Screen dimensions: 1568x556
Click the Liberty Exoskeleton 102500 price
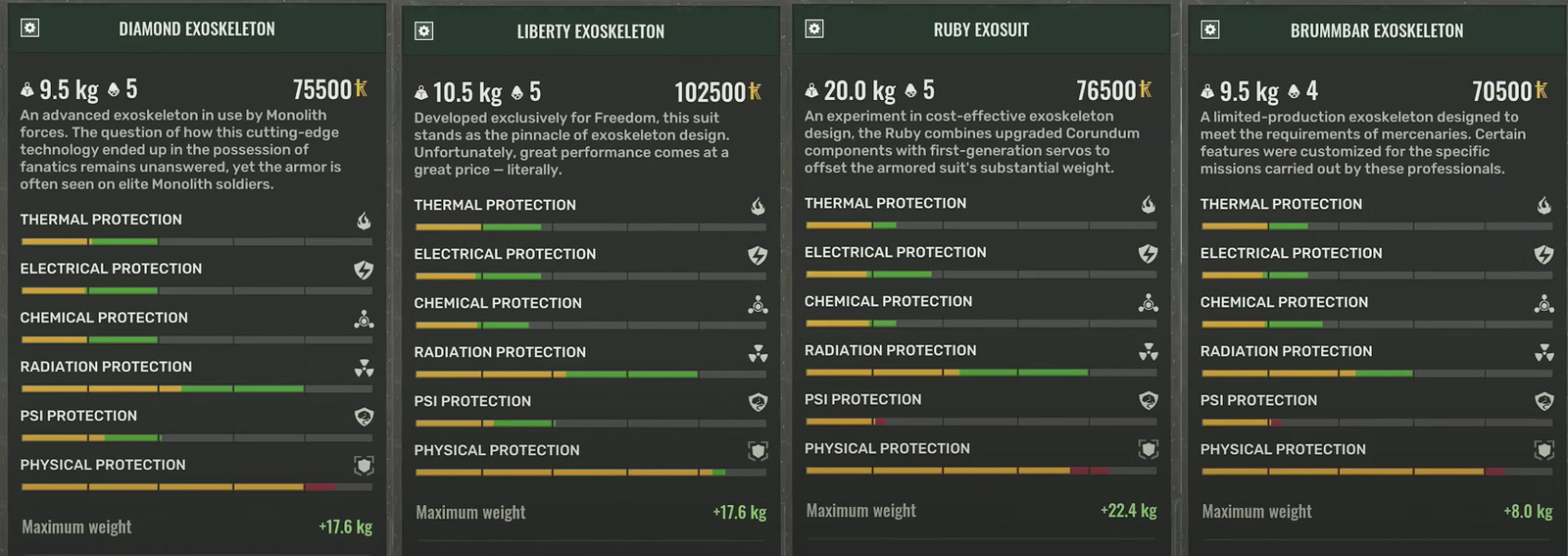coord(710,93)
